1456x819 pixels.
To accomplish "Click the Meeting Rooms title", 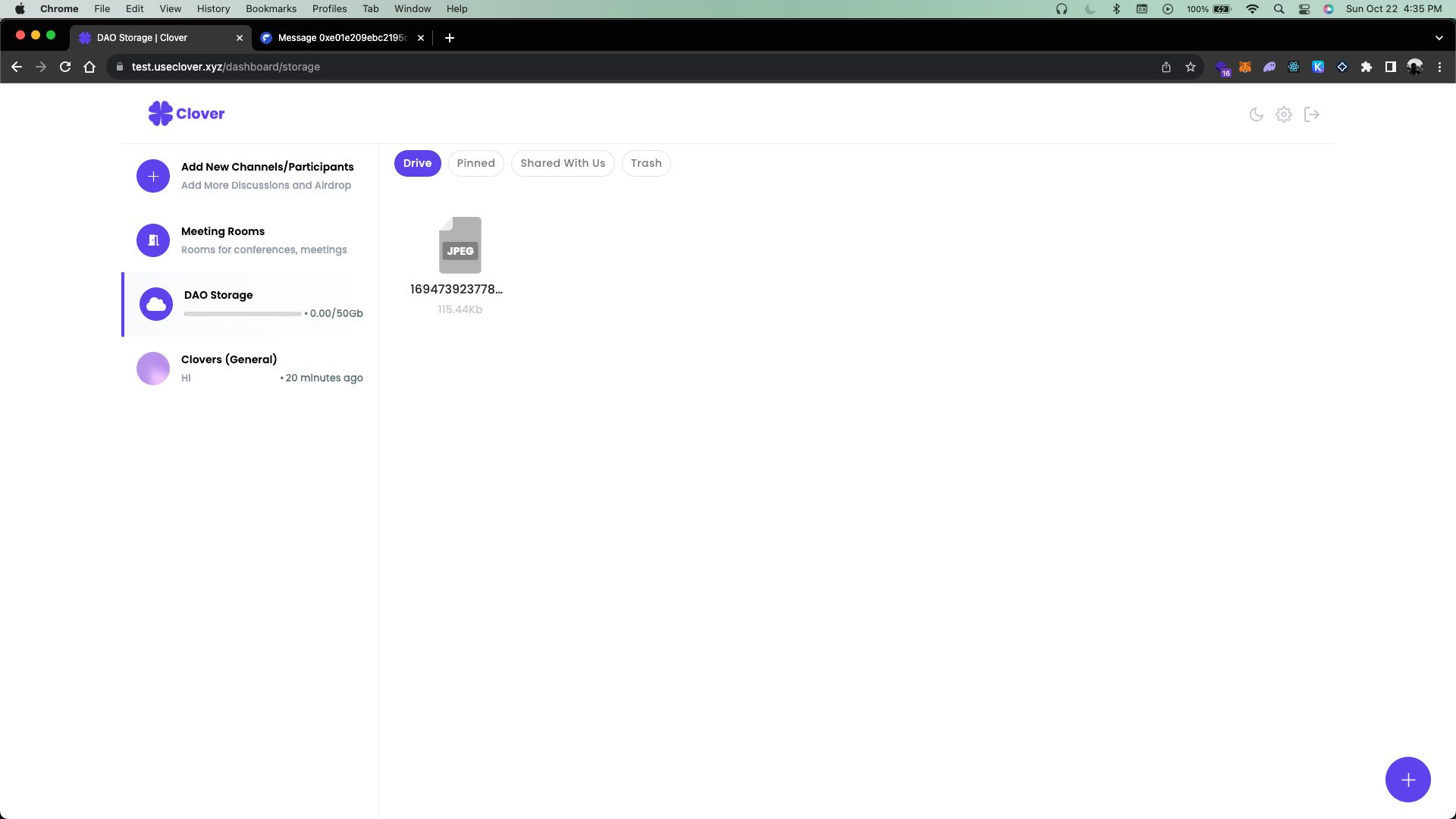I will (223, 231).
